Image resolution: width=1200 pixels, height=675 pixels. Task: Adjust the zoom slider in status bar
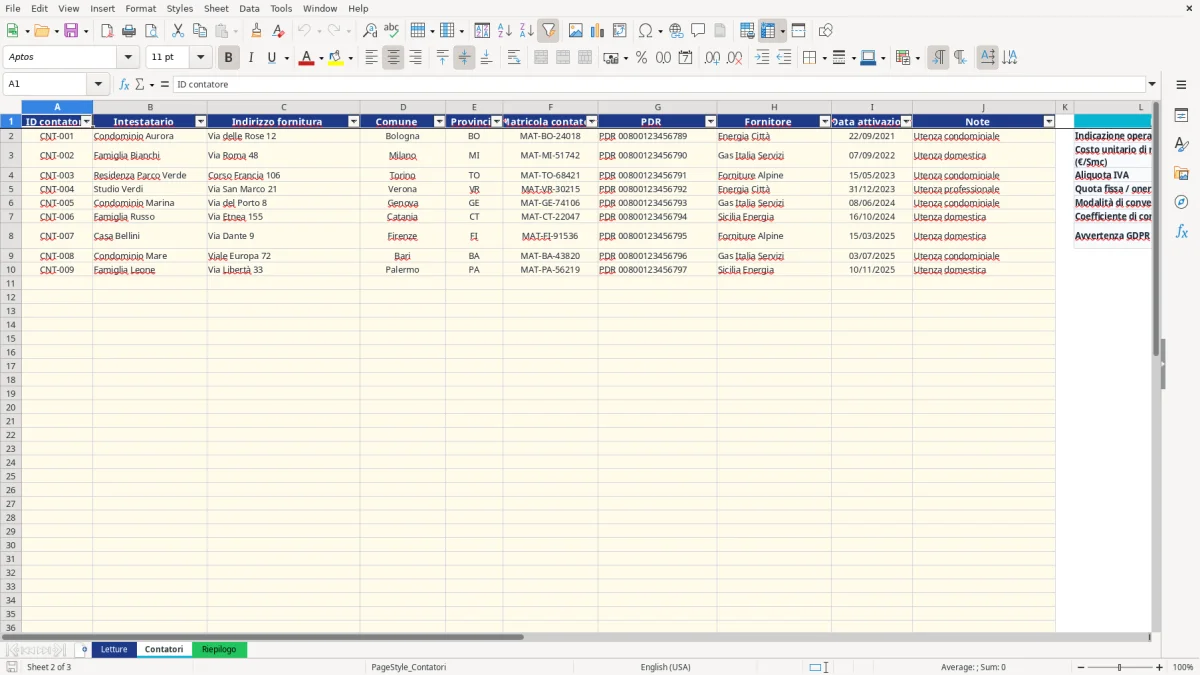point(1120,667)
